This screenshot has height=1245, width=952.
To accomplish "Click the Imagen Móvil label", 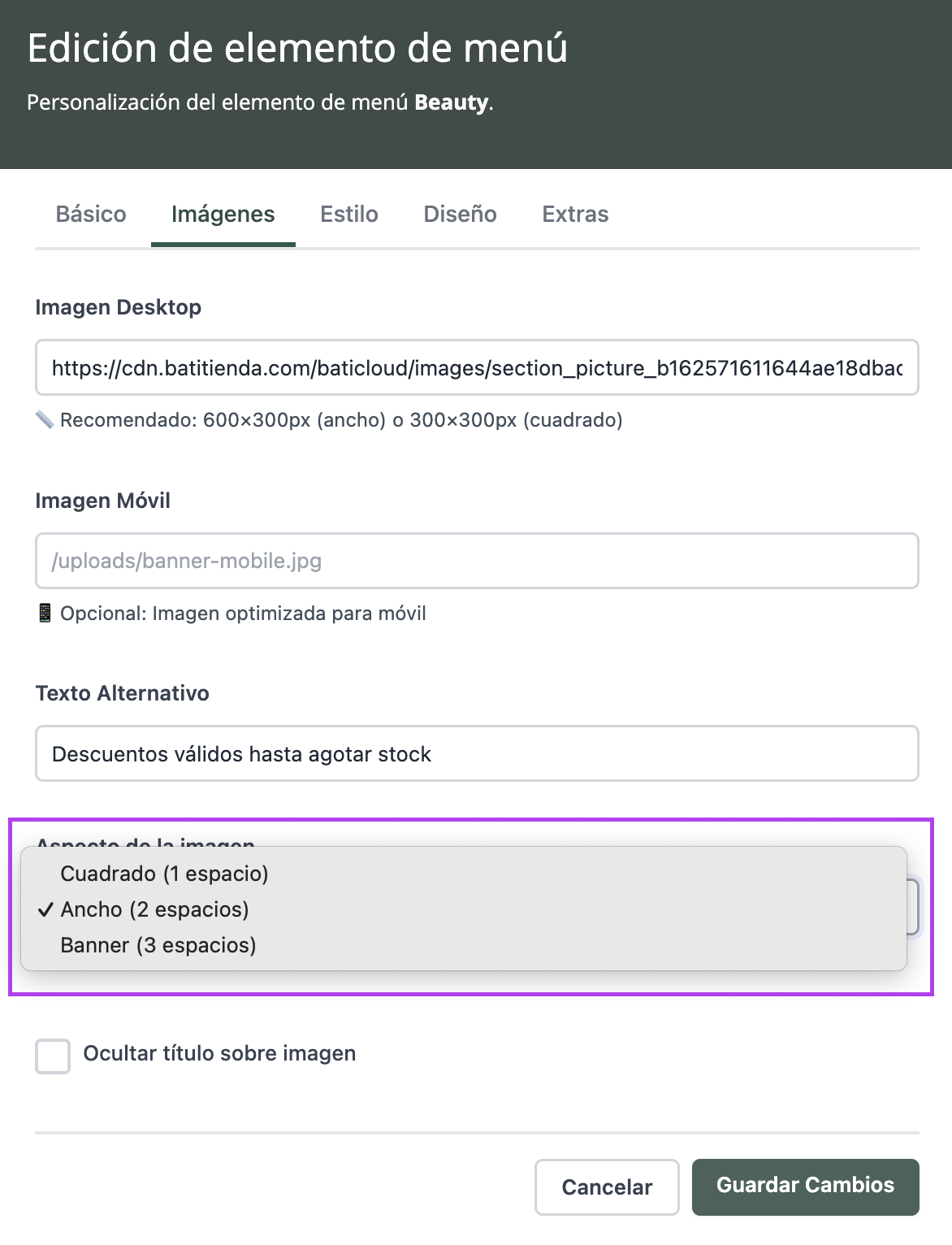I will click(x=103, y=501).
